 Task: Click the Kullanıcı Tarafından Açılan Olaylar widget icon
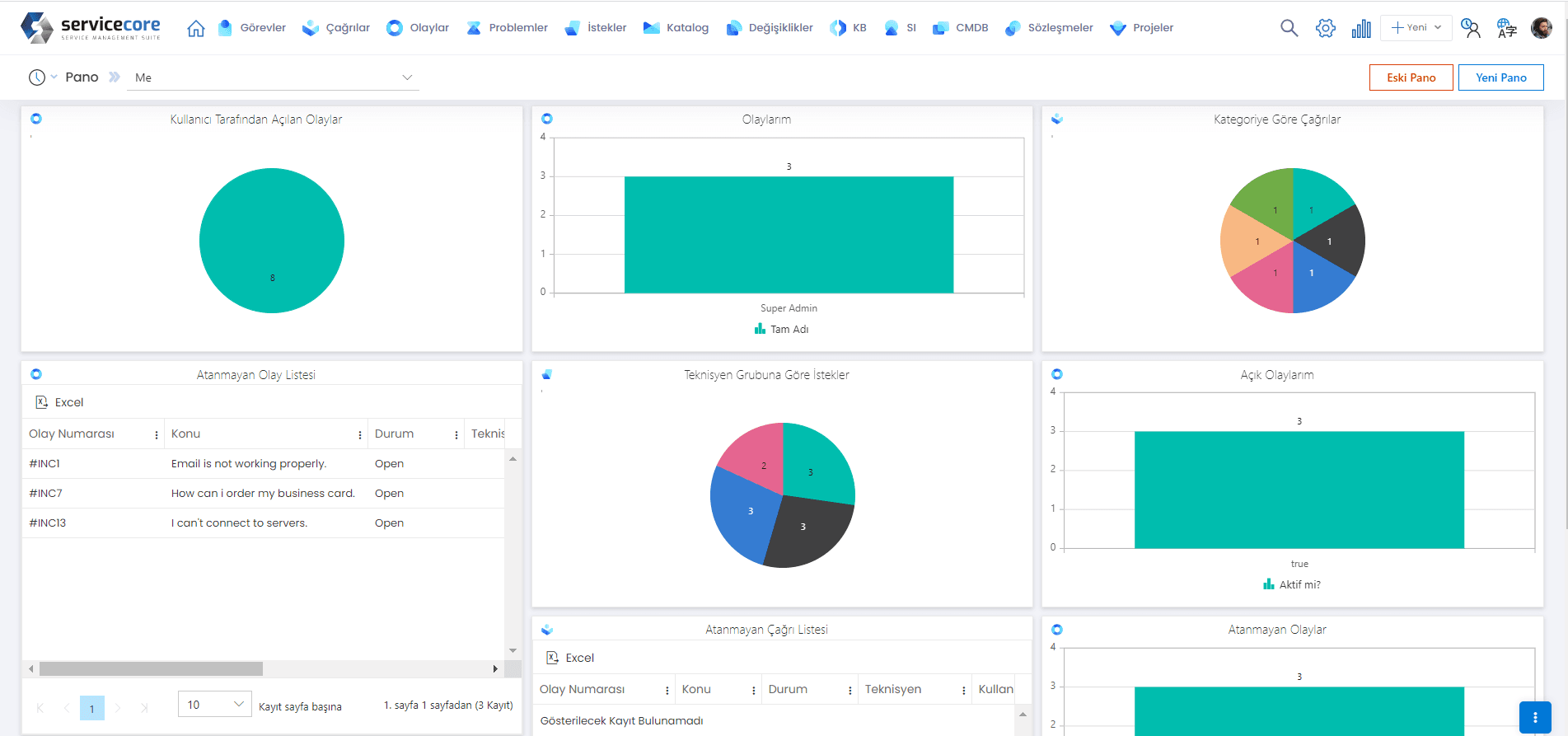coord(36,119)
